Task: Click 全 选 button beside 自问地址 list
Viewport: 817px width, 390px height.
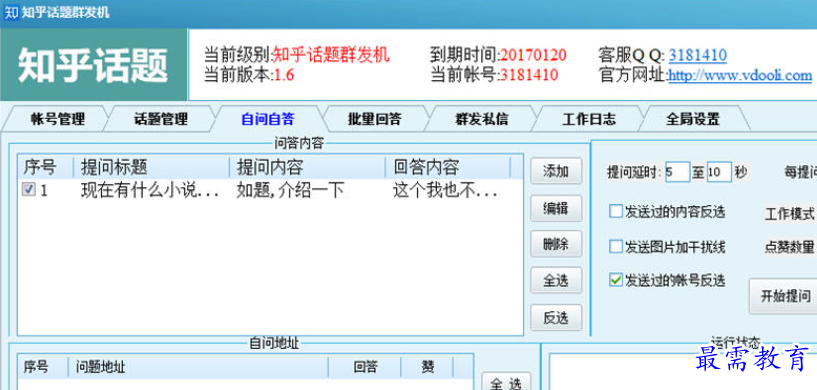Action: click(x=506, y=382)
